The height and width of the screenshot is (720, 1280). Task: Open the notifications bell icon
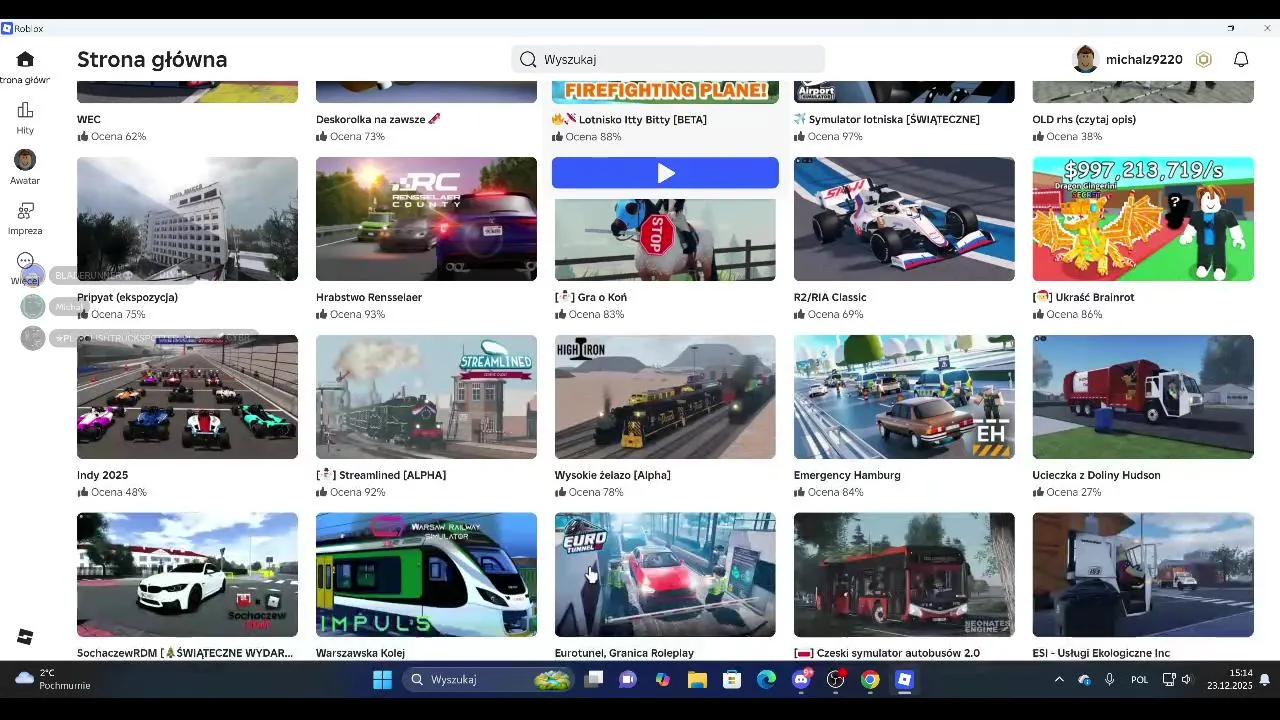tap(1241, 59)
